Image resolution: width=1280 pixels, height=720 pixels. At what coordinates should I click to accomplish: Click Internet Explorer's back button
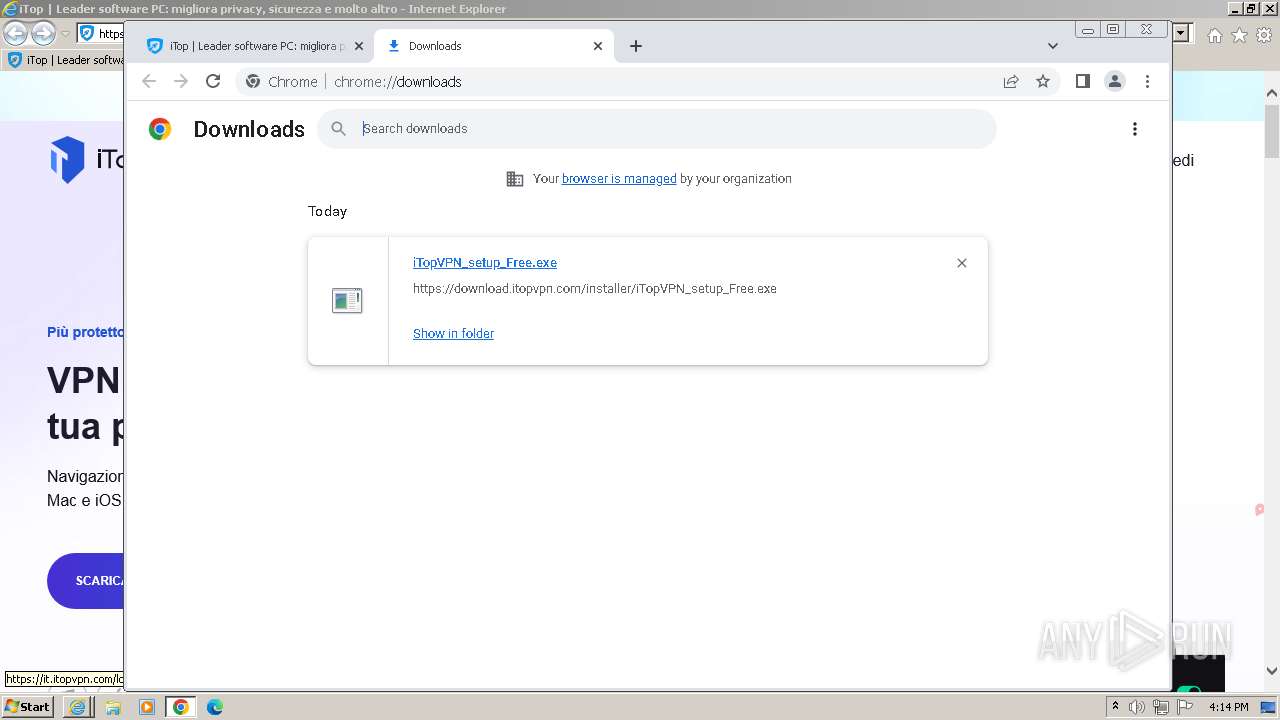[15, 33]
